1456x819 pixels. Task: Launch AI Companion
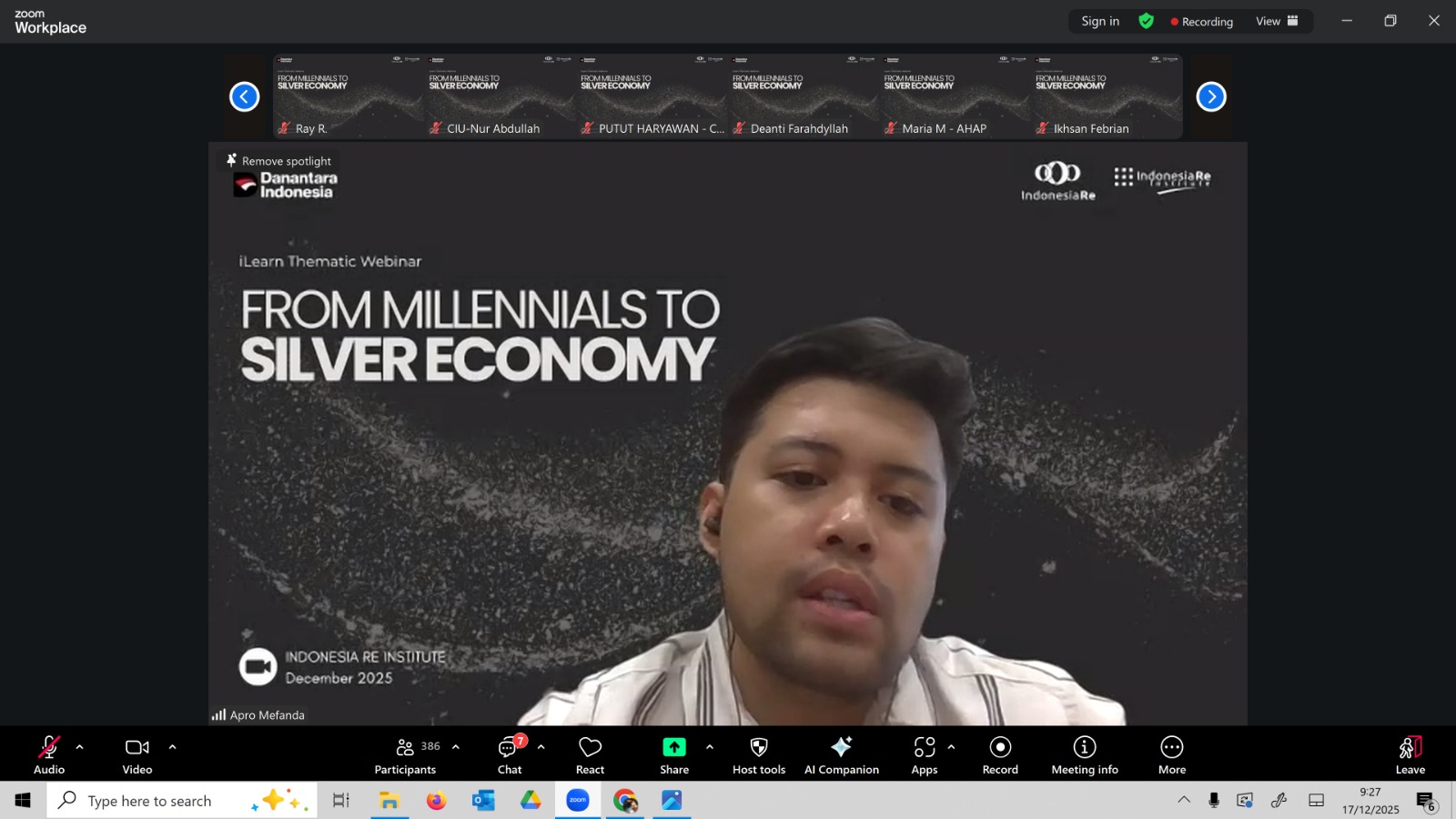click(841, 755)
